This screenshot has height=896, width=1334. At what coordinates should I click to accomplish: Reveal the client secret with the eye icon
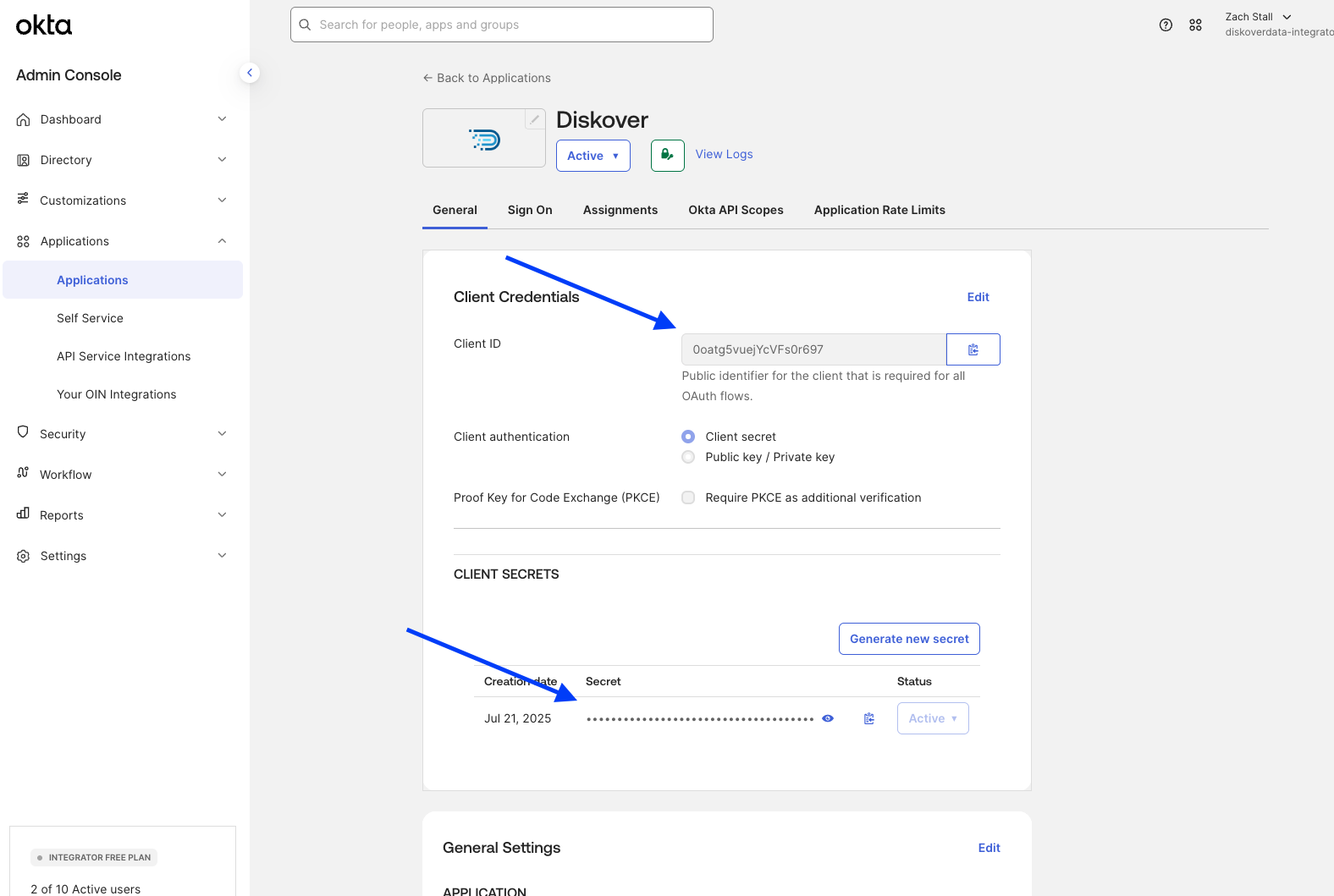[x=828, y=718]
